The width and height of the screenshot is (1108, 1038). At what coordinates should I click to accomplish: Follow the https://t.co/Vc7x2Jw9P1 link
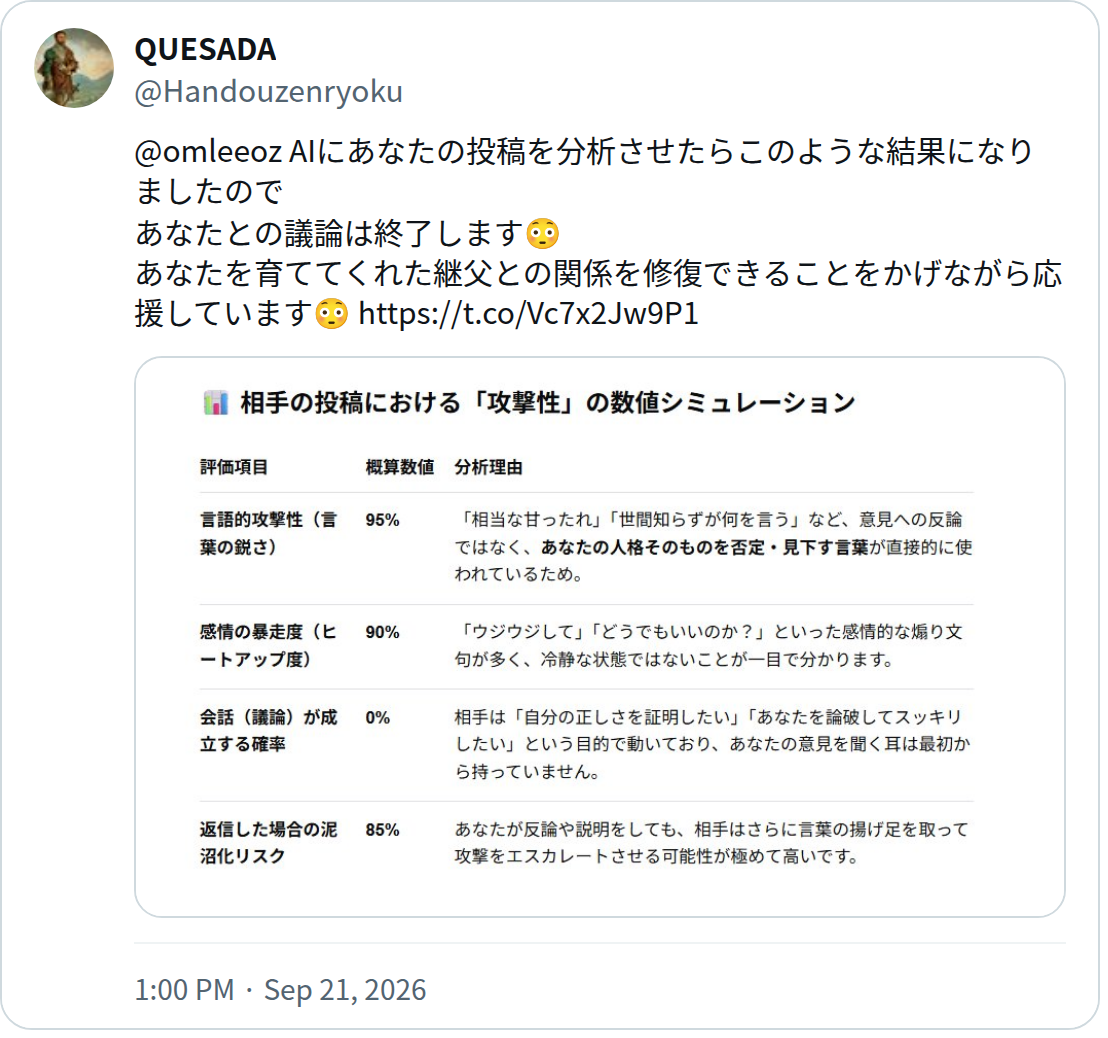[x=529, y=314]
